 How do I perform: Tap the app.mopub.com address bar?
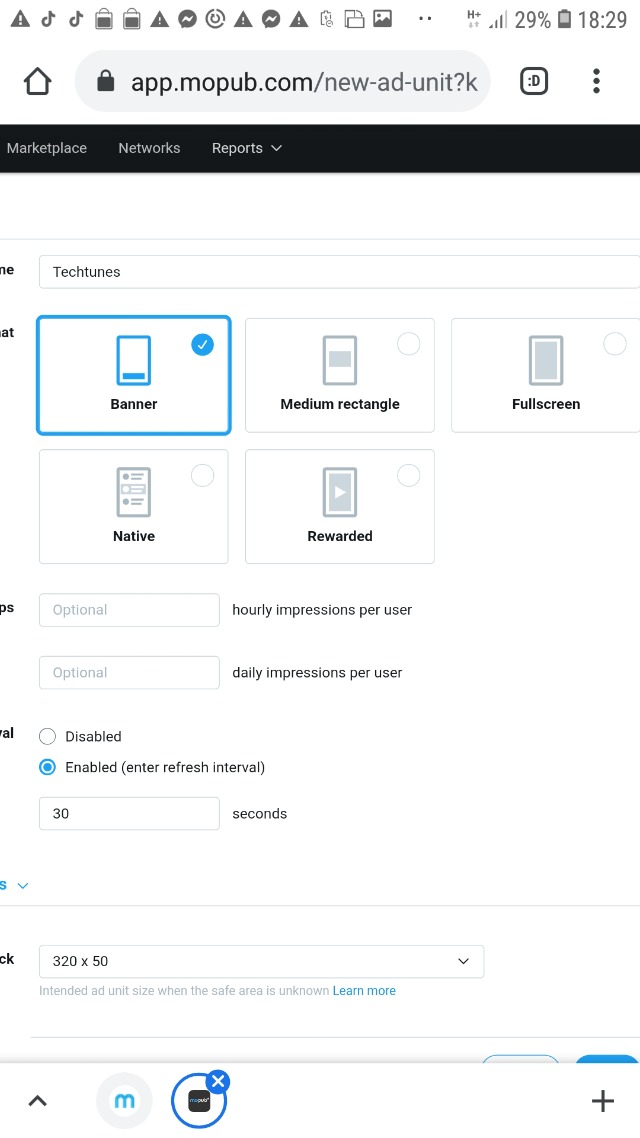tap(283, 81)
